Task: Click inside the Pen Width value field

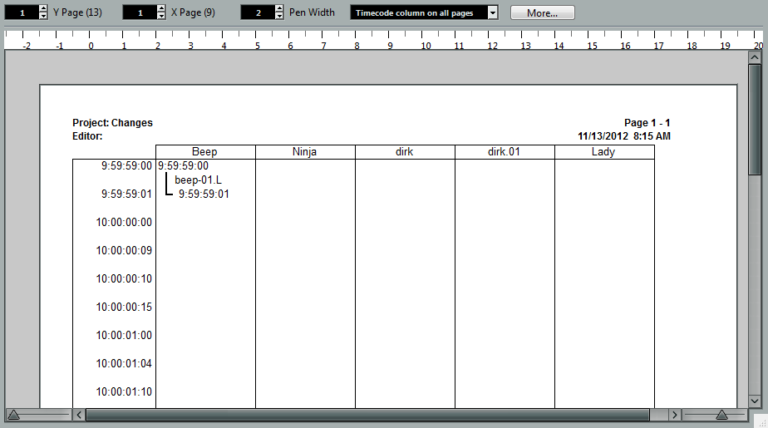Action: [257, 13]
